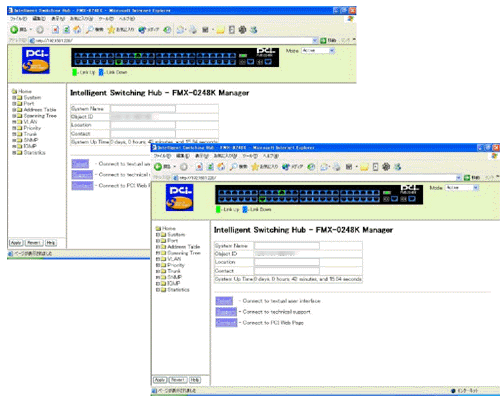The width and height of the screenshot is (500, 400).
Task: Open the Favorites menu in the back window
Action: point(81,19)
